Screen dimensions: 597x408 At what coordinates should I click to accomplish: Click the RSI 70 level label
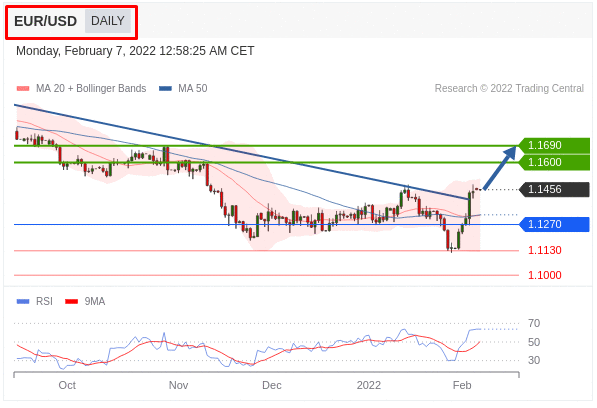[534, 324]
